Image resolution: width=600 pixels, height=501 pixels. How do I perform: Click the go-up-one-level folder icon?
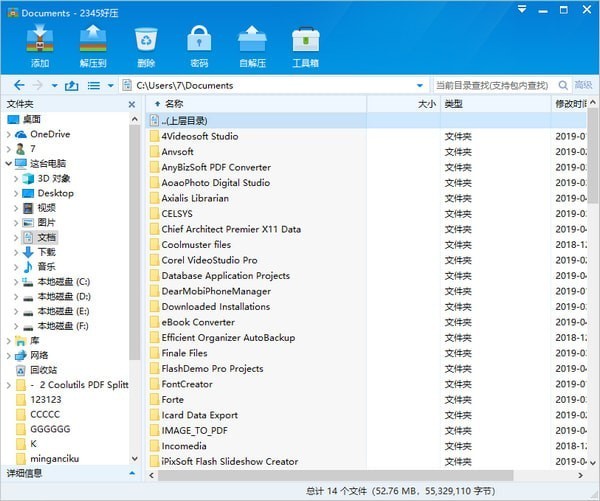click(71, 86)
